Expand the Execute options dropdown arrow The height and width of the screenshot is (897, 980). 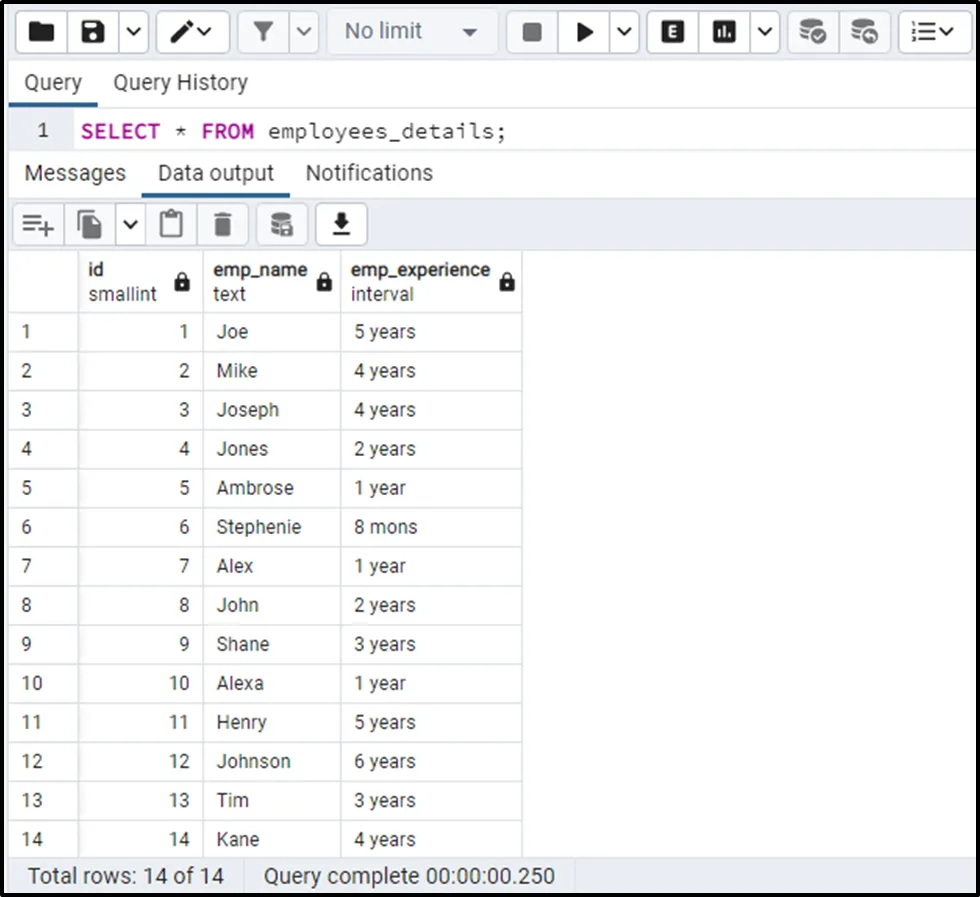624,32
